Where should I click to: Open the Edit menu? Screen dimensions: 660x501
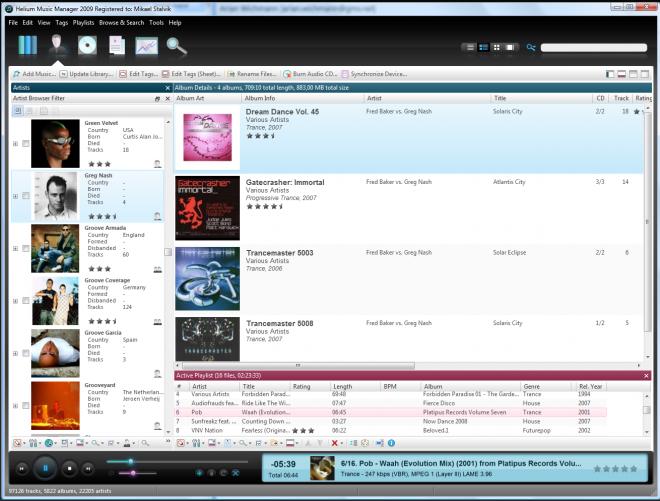point(27,23)
